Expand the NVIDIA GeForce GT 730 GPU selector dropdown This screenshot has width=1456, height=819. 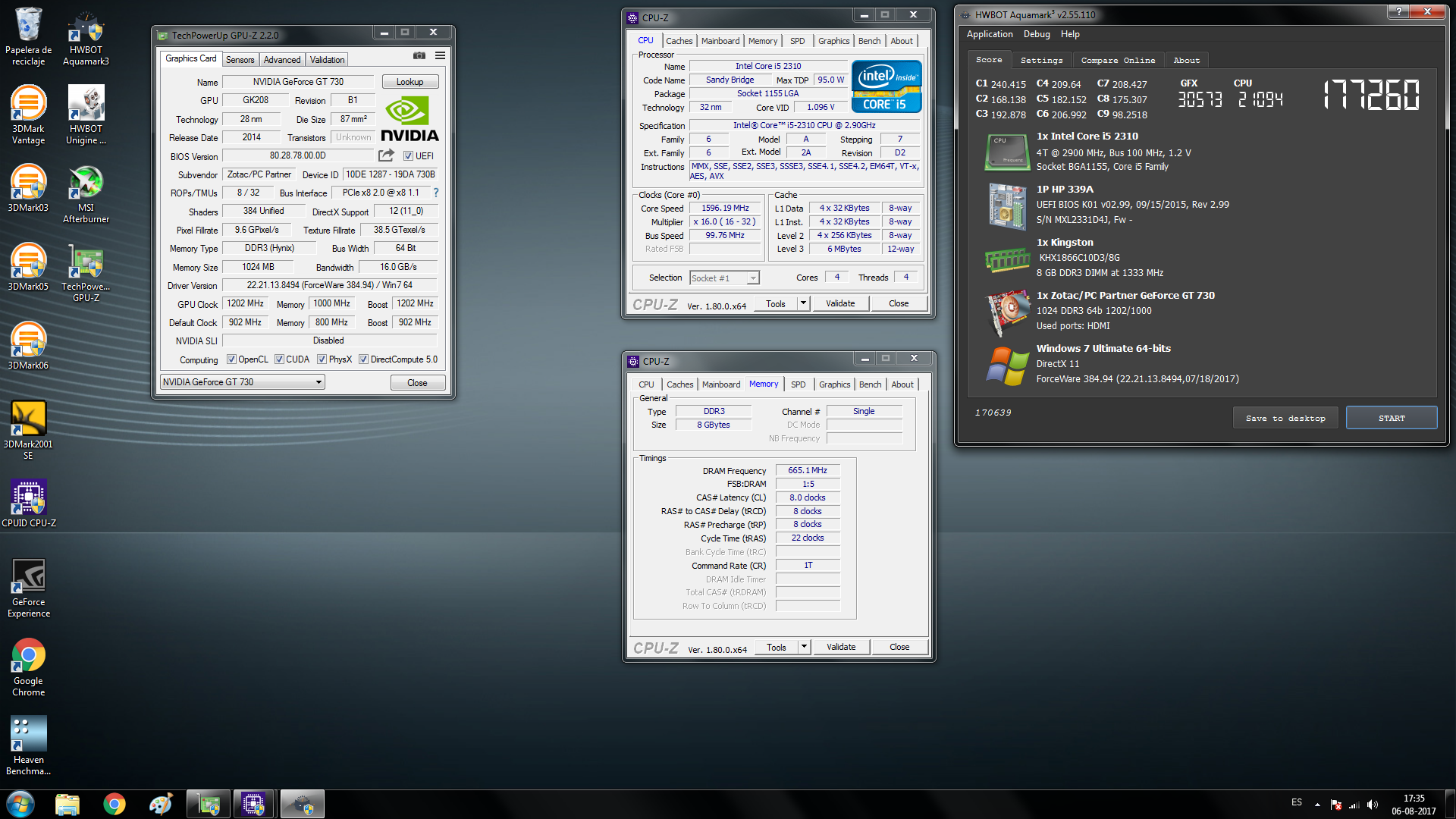coord(243,382)
